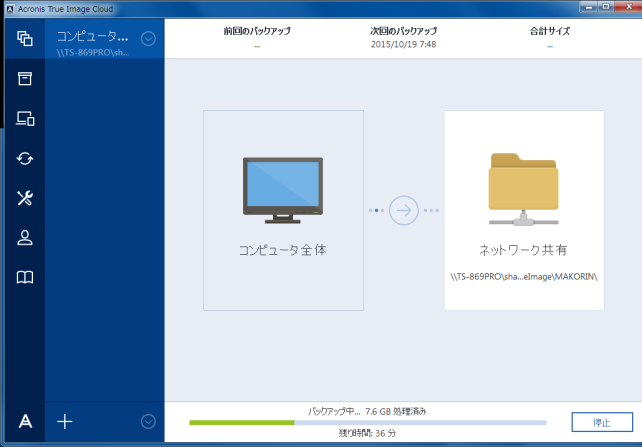The image size is (642, 447).
Task: Open the Tools wrench icon
Action: pos(25,198)
